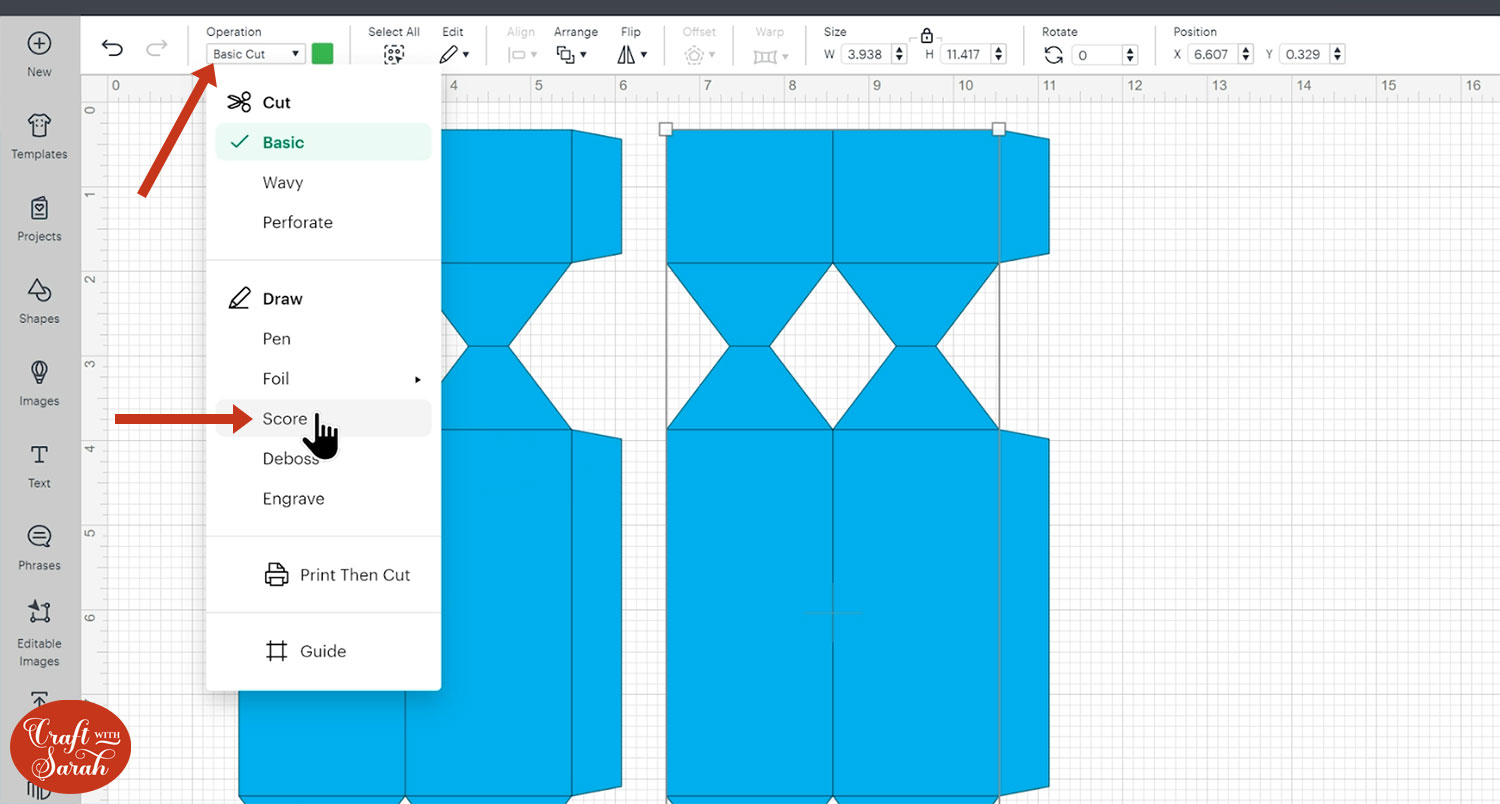Image resolution: width=1500 pixels, height=804 pixels.
Task: Click the Undo arrow icon
Action: (x=113, y=49)
